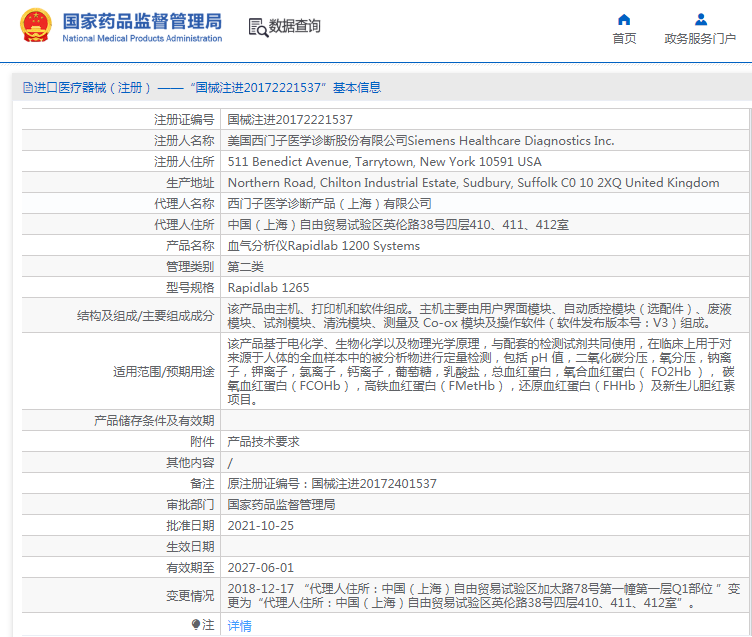Click the national emblem logo

36,25
